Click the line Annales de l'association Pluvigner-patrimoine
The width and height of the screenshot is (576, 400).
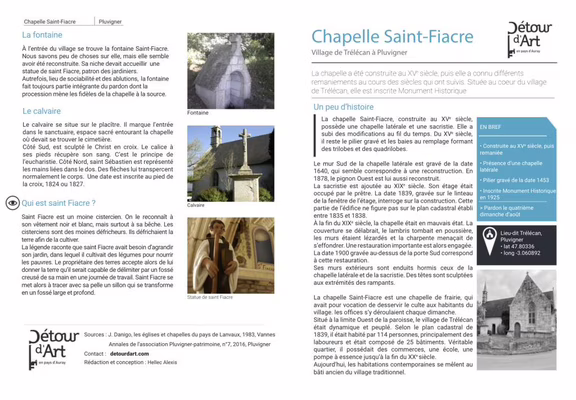tap(190, 345)
